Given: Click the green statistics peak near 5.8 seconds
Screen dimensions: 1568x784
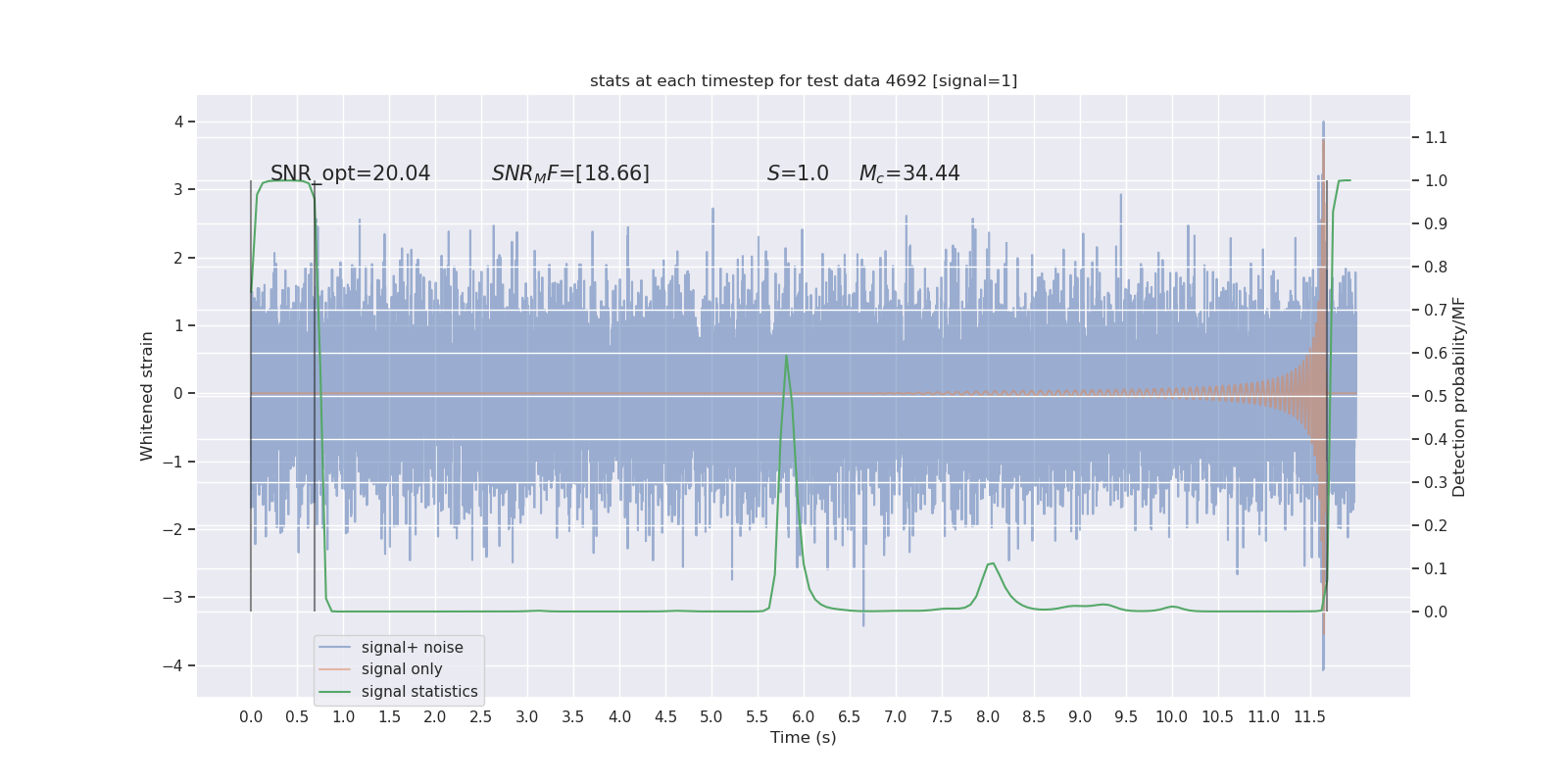Looking at the screenshot, I should 787,357.
